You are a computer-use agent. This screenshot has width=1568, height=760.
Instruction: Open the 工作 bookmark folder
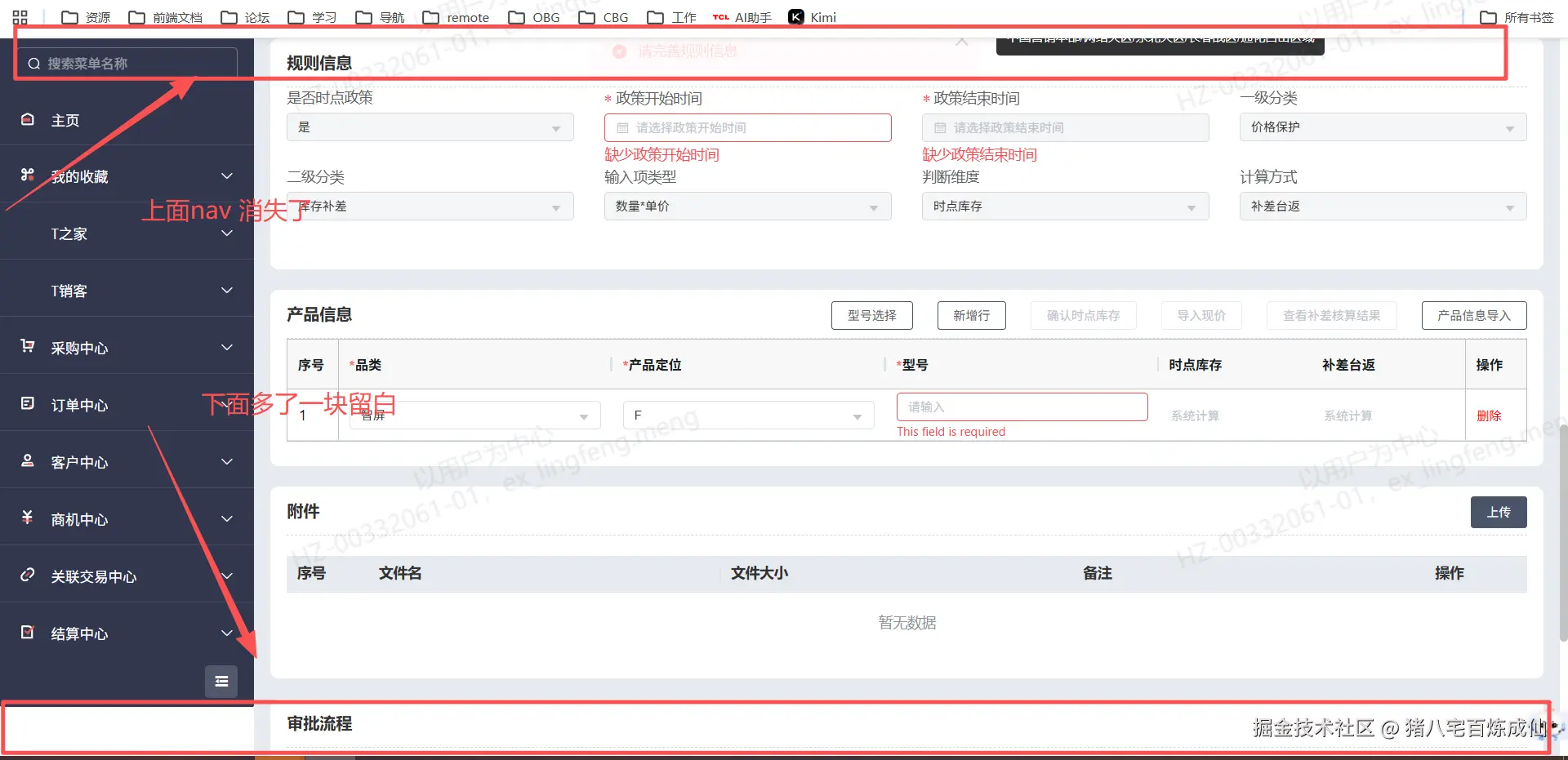point(671,17)
